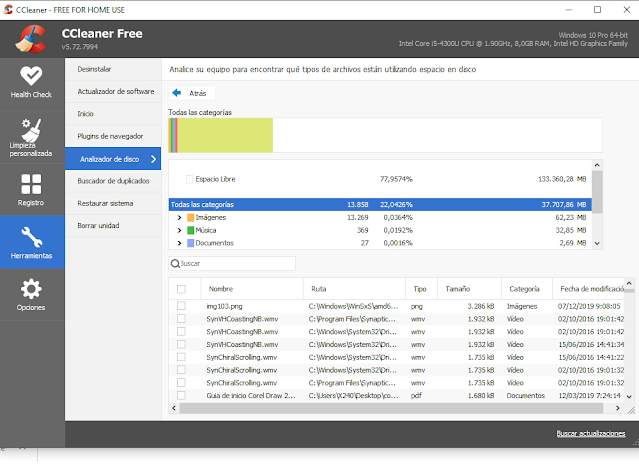This screenshot has width=639, height=464.
Task: Select the Herramientas wrench icon
Action: [x=31, y=237]
